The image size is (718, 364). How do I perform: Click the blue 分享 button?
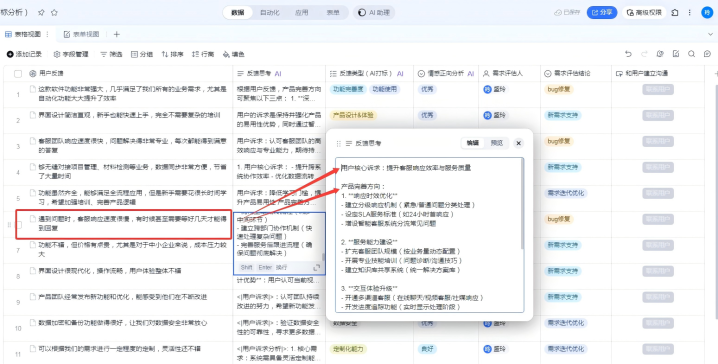pyautogui.click(x=602, y=12)
